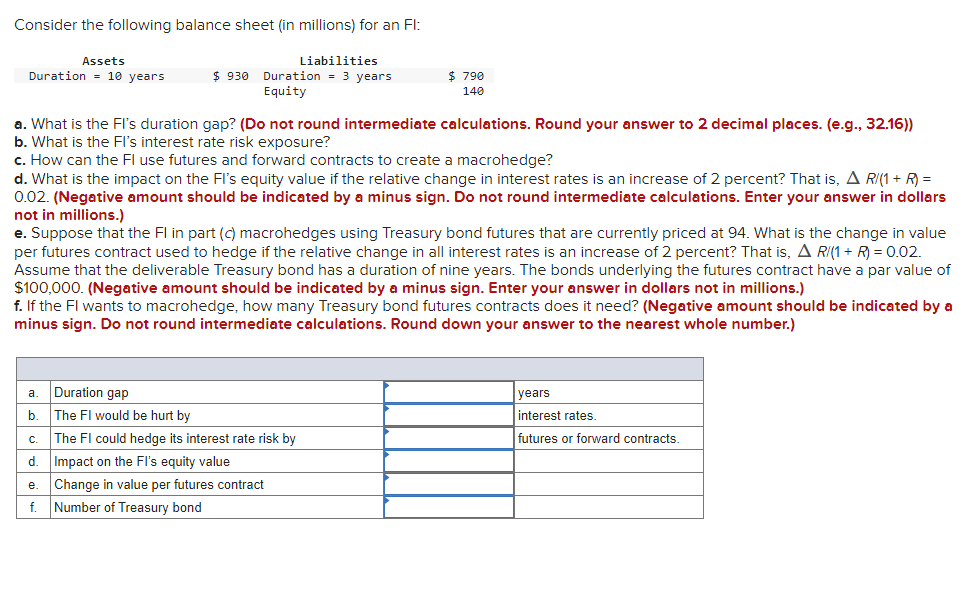Select the change in value per futures contract field
This screenshot has width=977, height=589.
448,484
